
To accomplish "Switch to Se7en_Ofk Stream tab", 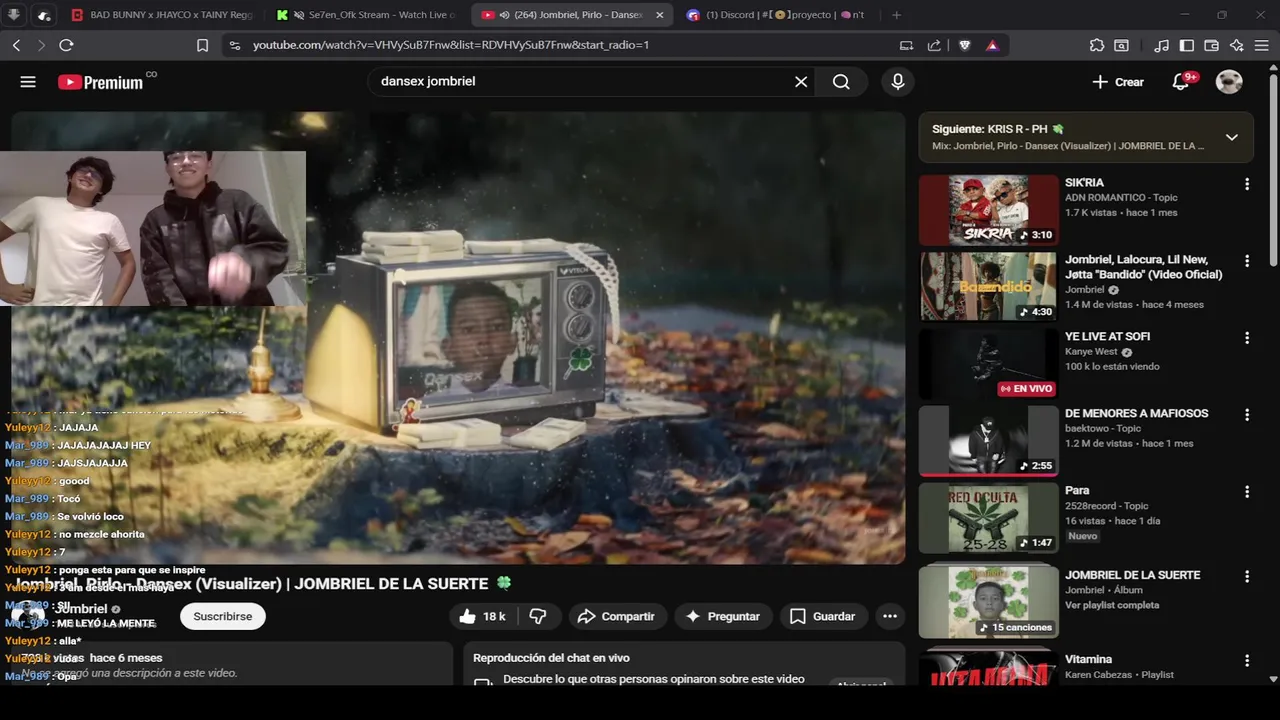I will tap(365, 15).
